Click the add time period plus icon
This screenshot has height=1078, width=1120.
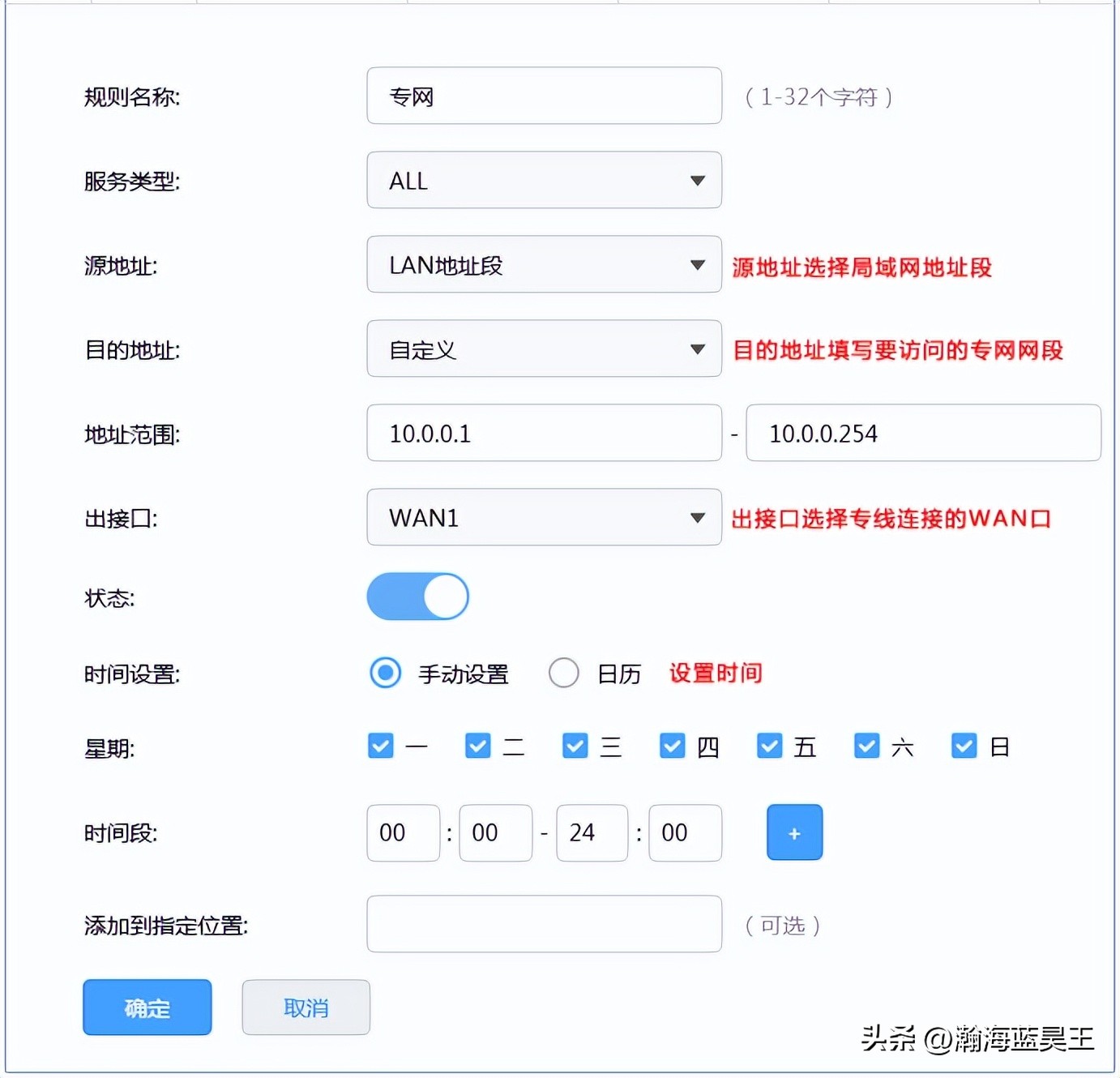pos(793,832)
